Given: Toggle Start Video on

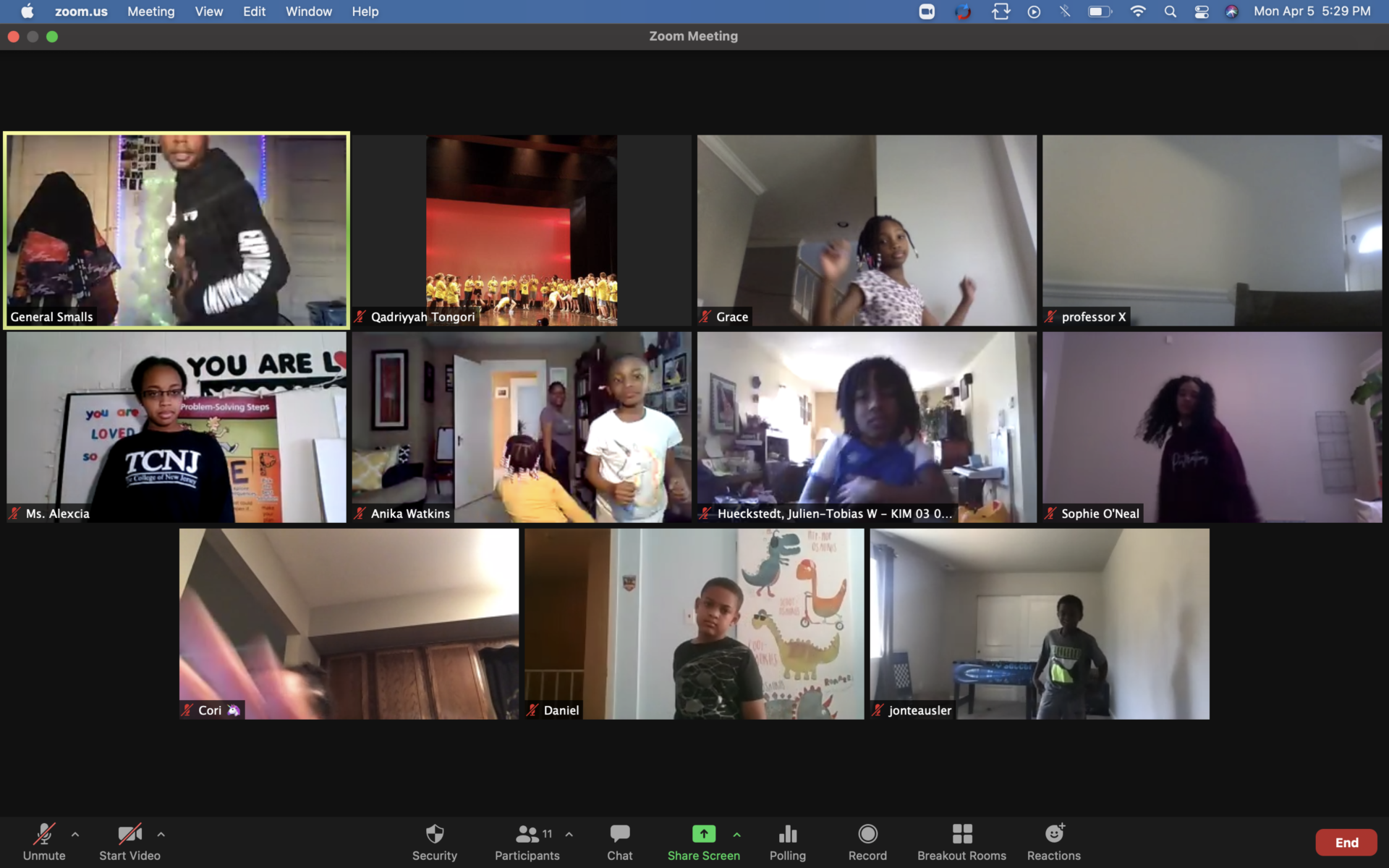Looking at the screenshot, I should click(129, 842).
